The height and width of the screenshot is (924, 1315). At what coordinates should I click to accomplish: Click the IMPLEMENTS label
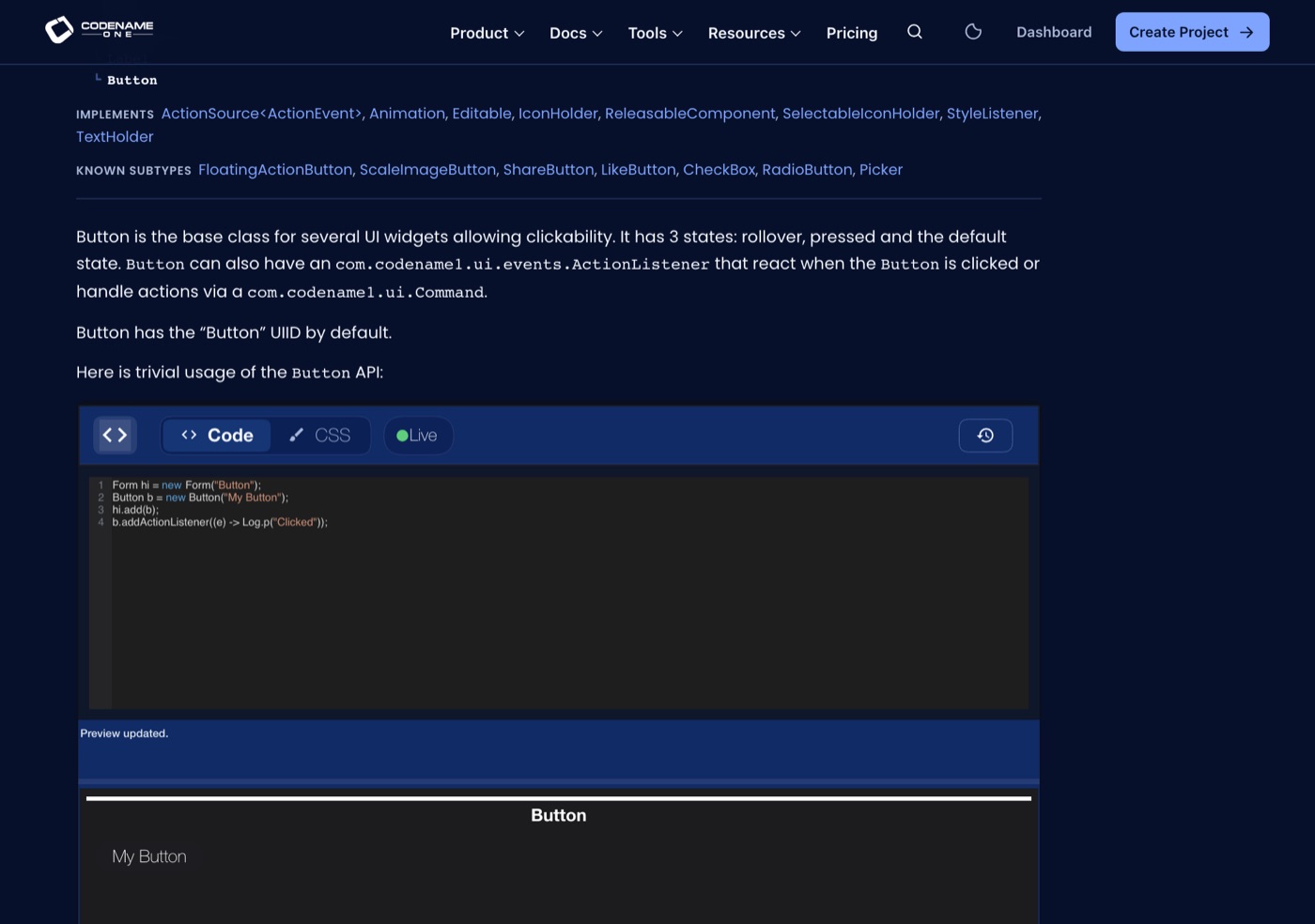coord(115,115)
